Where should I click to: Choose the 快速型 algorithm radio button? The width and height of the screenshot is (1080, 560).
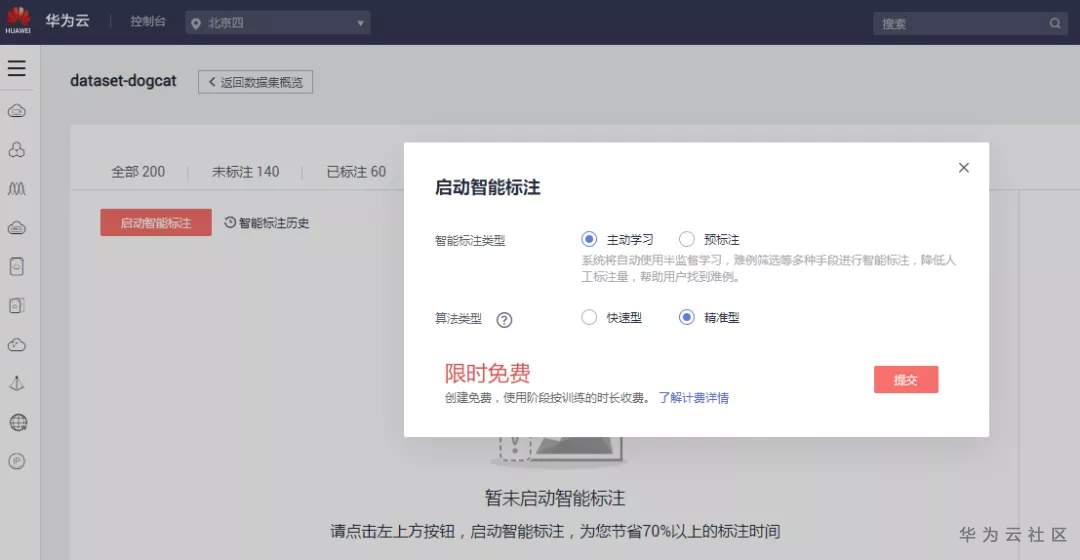pyautogui.click(x=589, y=317)
